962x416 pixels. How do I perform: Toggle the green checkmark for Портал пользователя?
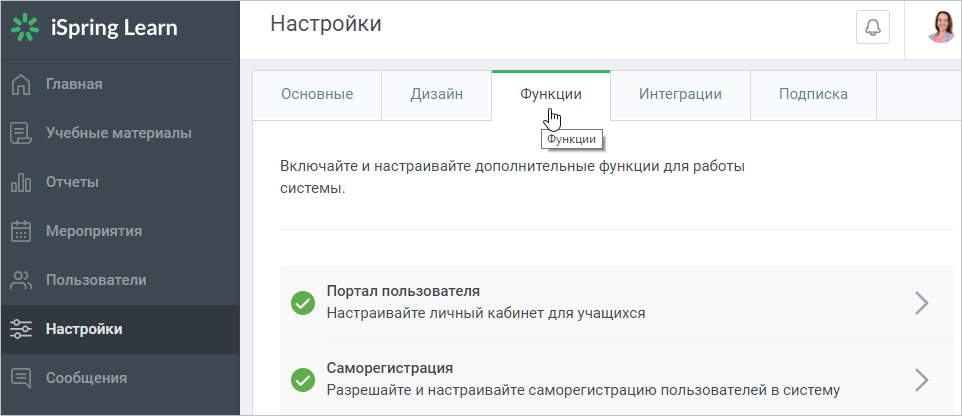[x=302, y=303]
